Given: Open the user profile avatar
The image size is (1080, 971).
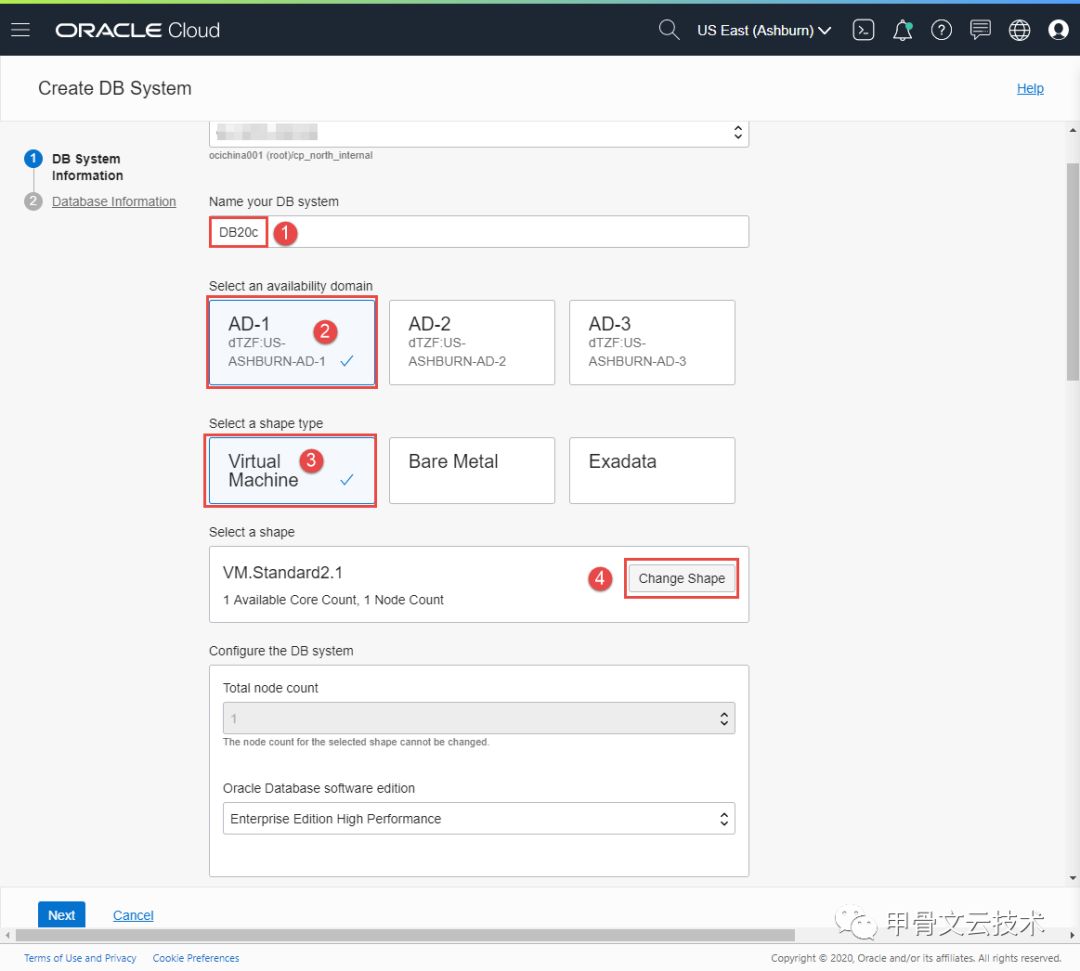Looking at the screenshot, I should pos(1058,30).
